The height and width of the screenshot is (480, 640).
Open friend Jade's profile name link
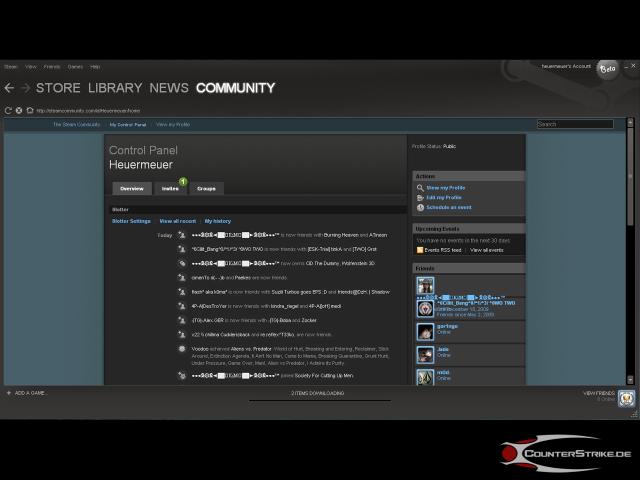(442, 349)
